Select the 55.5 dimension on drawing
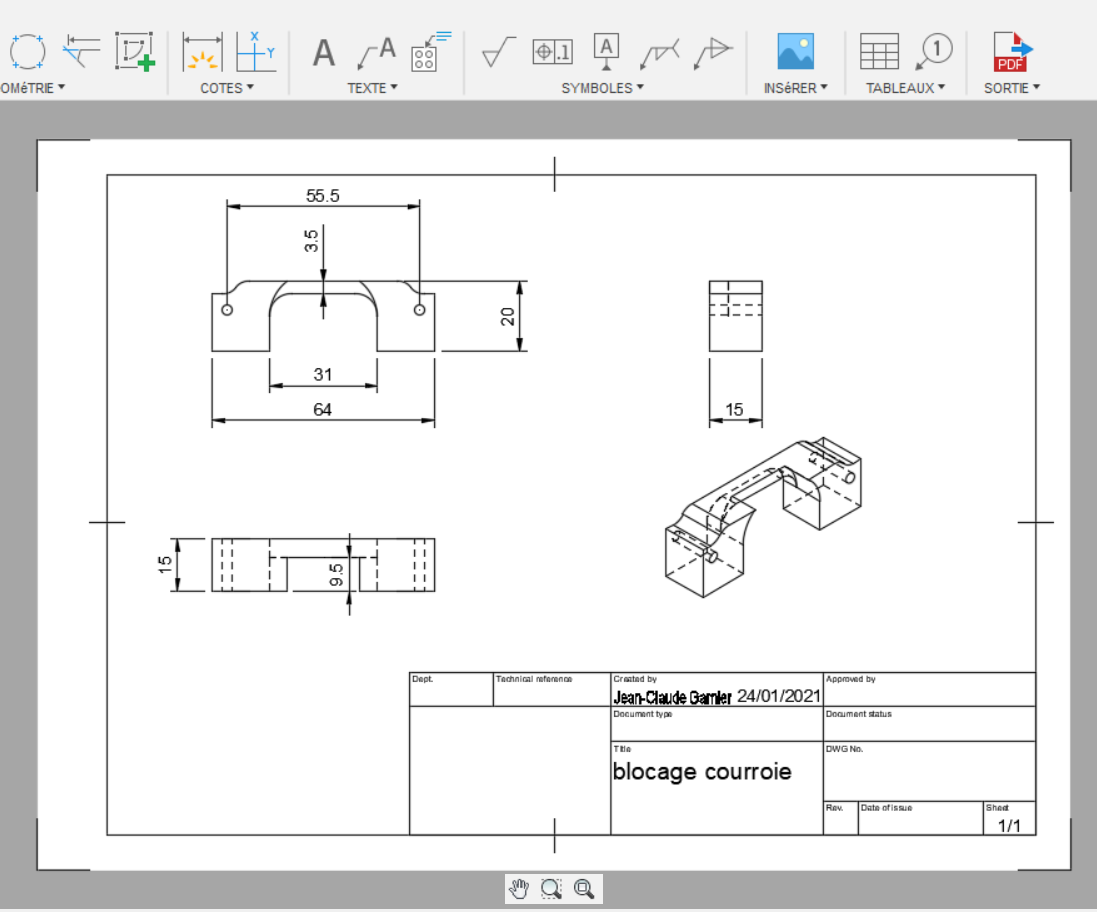This screenshot has height=912, width=1097. tap(323, 196)
